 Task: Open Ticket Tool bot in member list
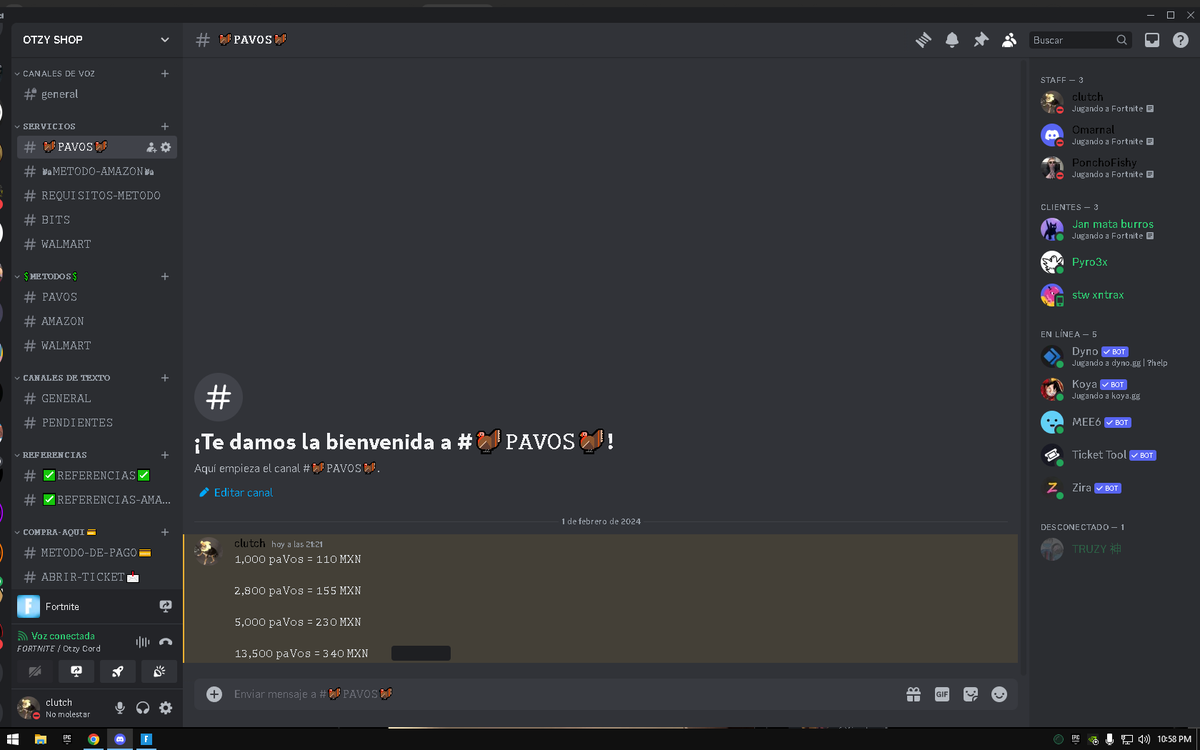[x=1113, y=455]
